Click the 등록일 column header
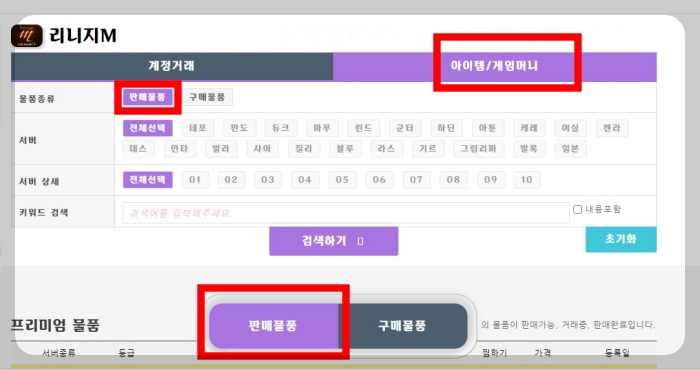This screenshot has height=370, width=700. tap(617, 353)
